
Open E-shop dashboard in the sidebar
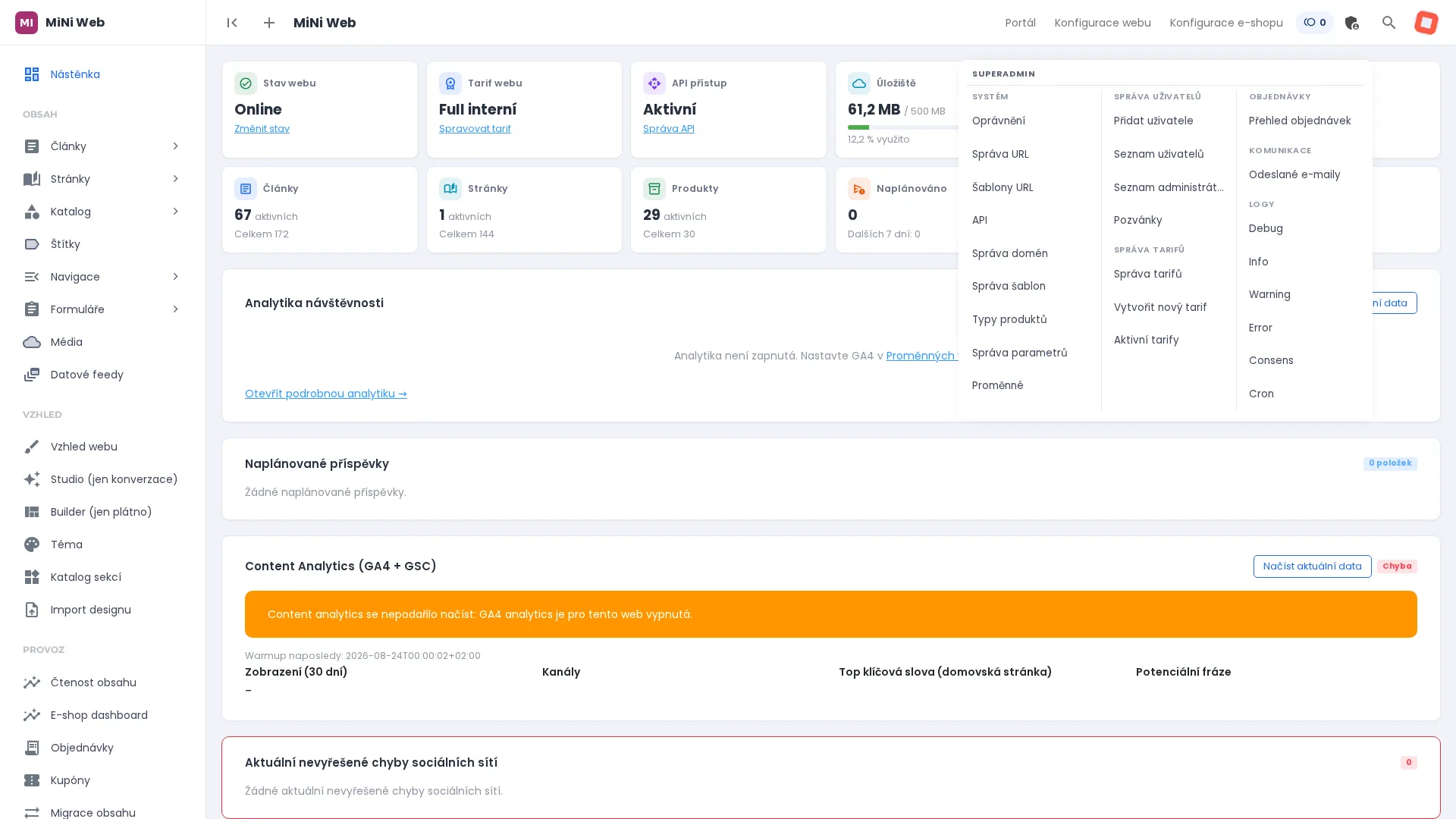coord(99,715)
